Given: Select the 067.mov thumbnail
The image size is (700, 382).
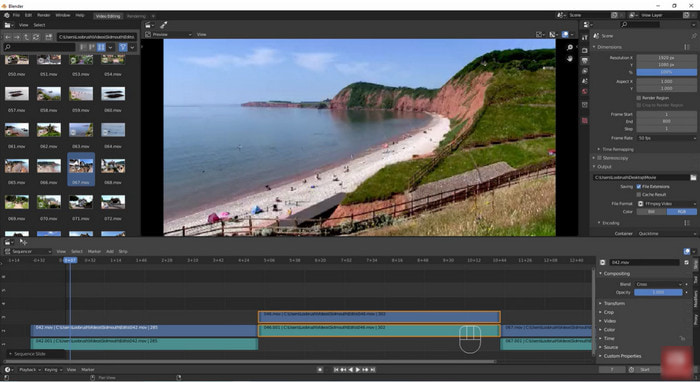Looking at the screenshot, I should [x=81, y=169].
